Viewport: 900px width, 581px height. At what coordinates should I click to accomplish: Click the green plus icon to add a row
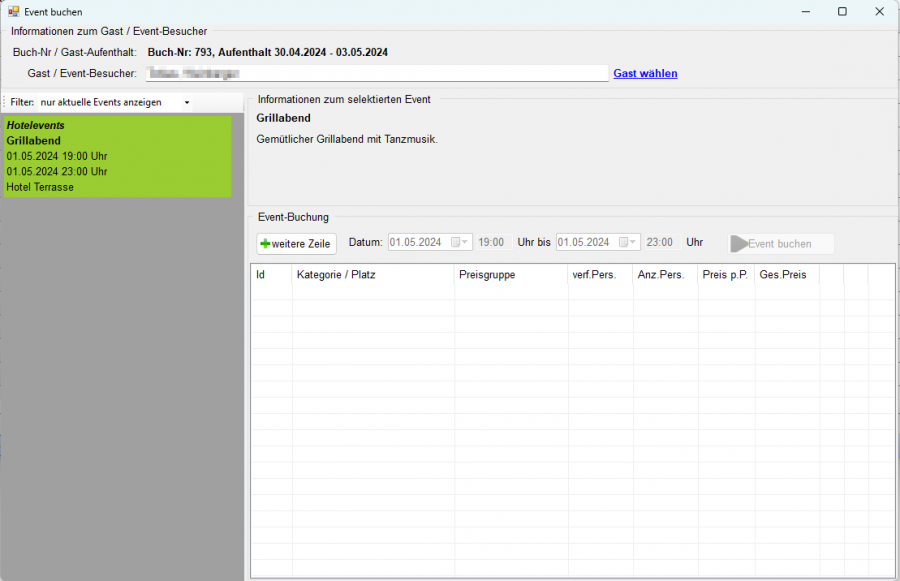(x=265, y=244)
